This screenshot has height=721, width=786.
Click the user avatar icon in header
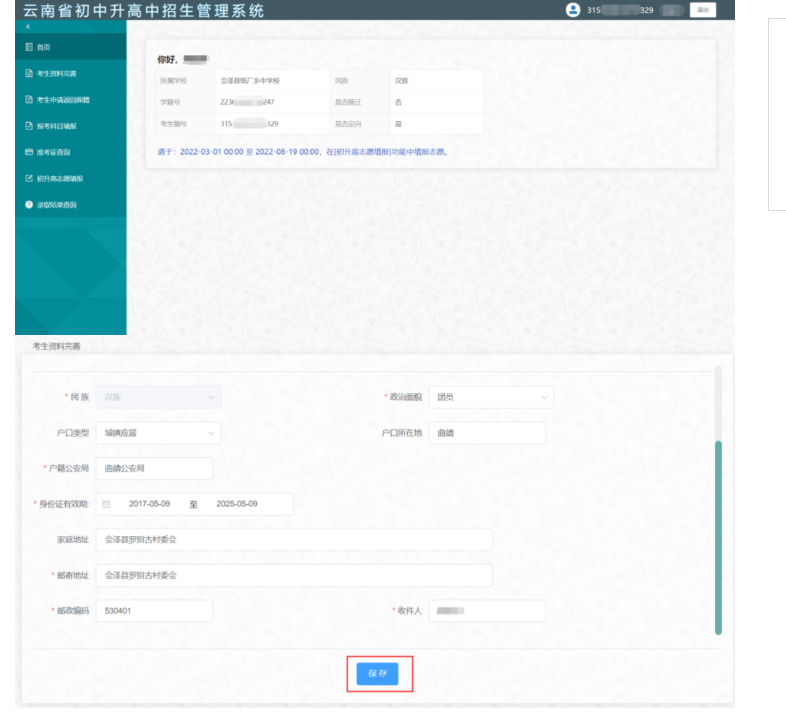pos(573,10)
